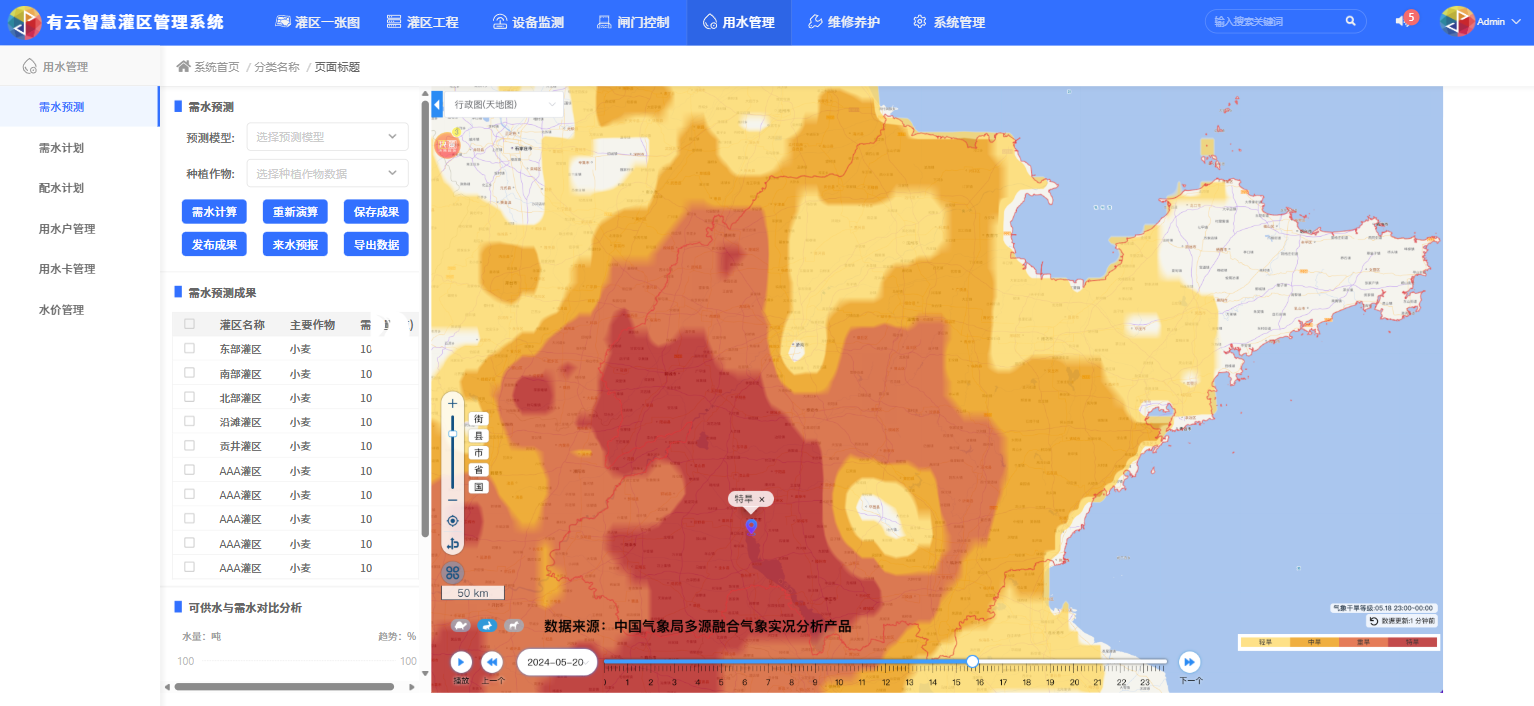Zoom in the map with plus icon

click(x=453, y=403)
